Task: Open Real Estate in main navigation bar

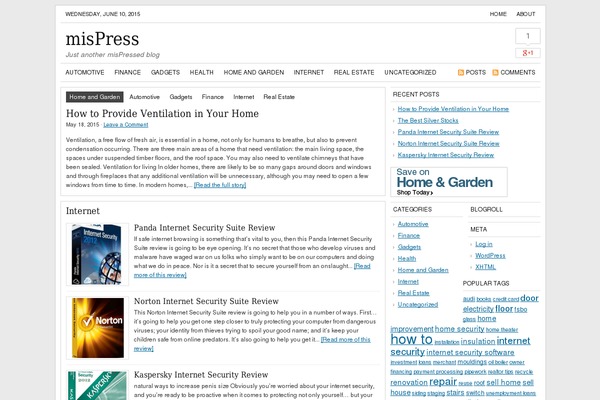Action: 354,72
